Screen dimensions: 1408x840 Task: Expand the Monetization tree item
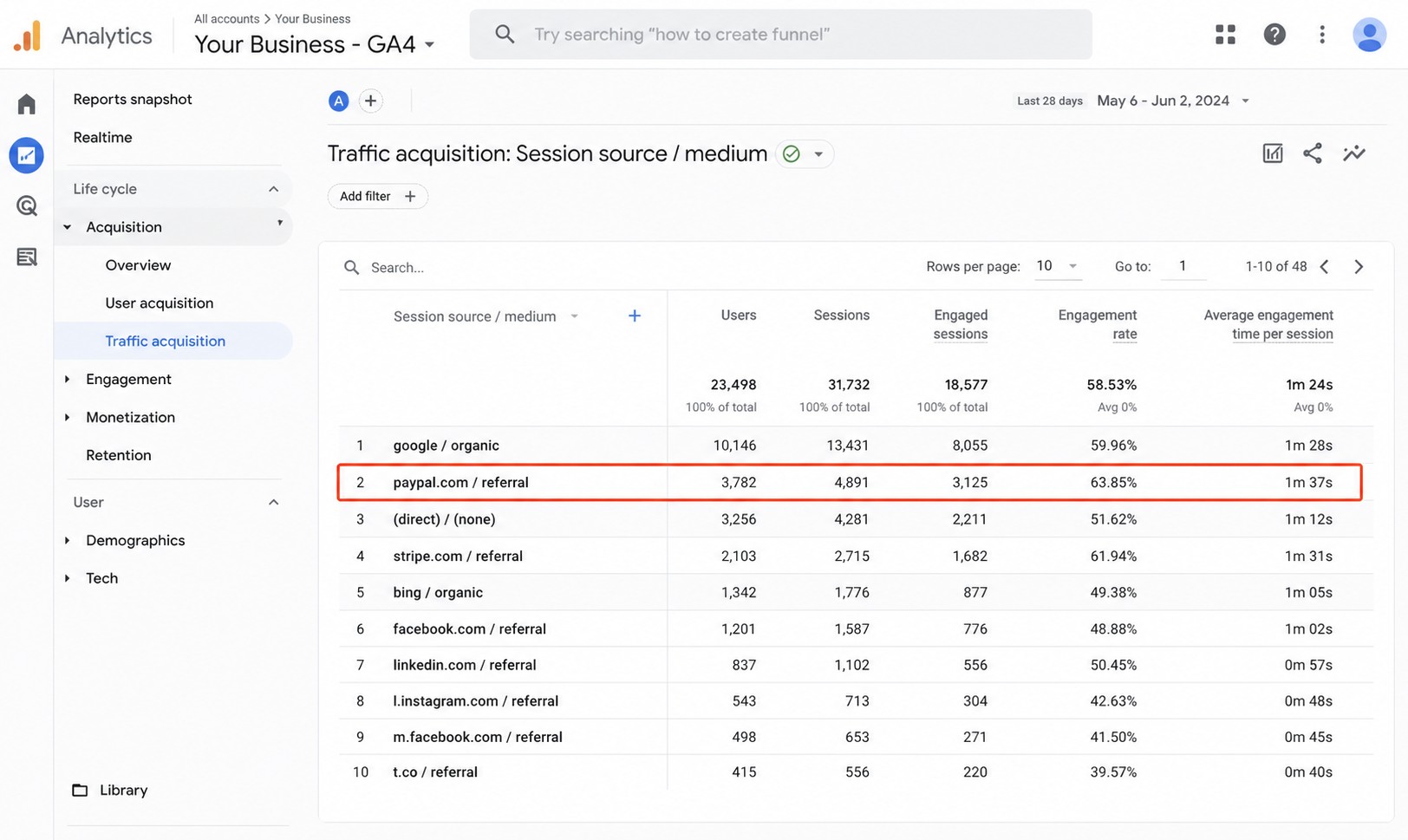68,418
